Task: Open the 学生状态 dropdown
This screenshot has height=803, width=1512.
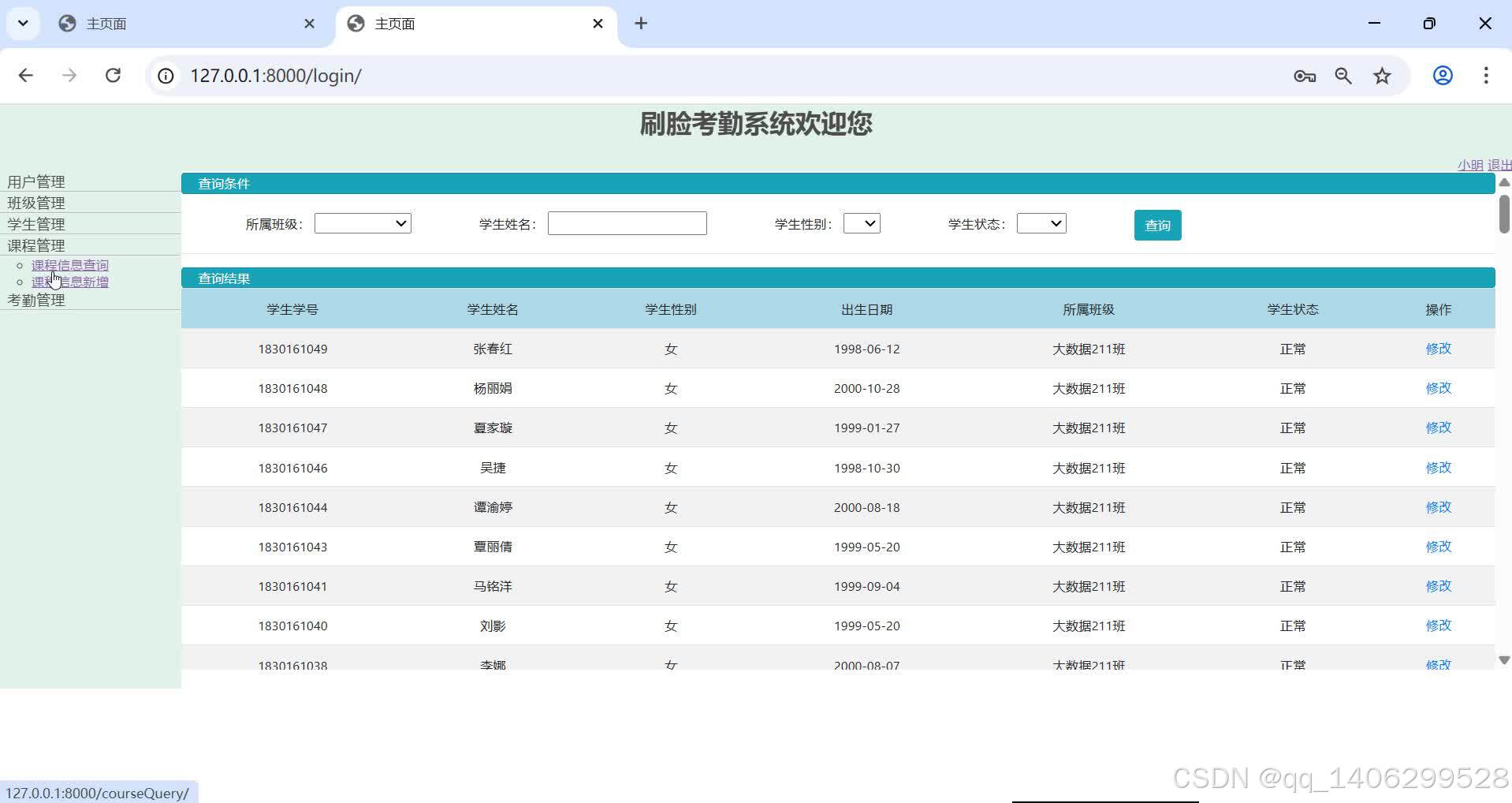Action: click(x=1041, y=224)
